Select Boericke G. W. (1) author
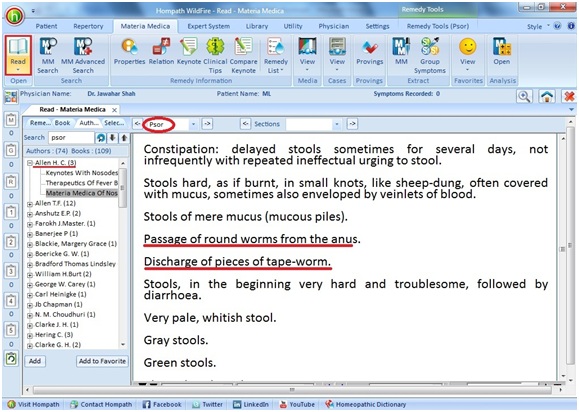The image size is (579, 412). pos(62,254)
